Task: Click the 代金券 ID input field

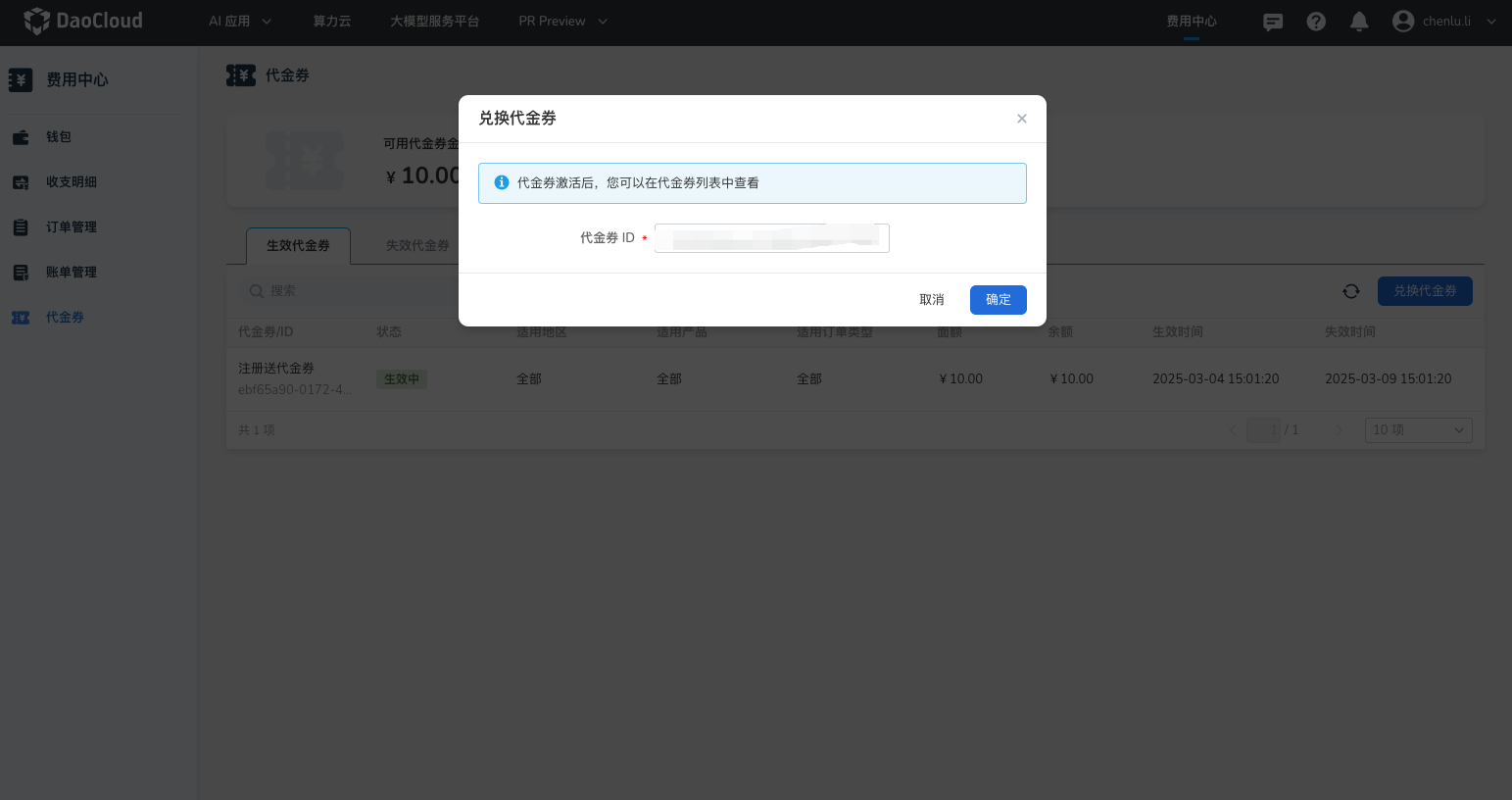Action: (771, 237)
